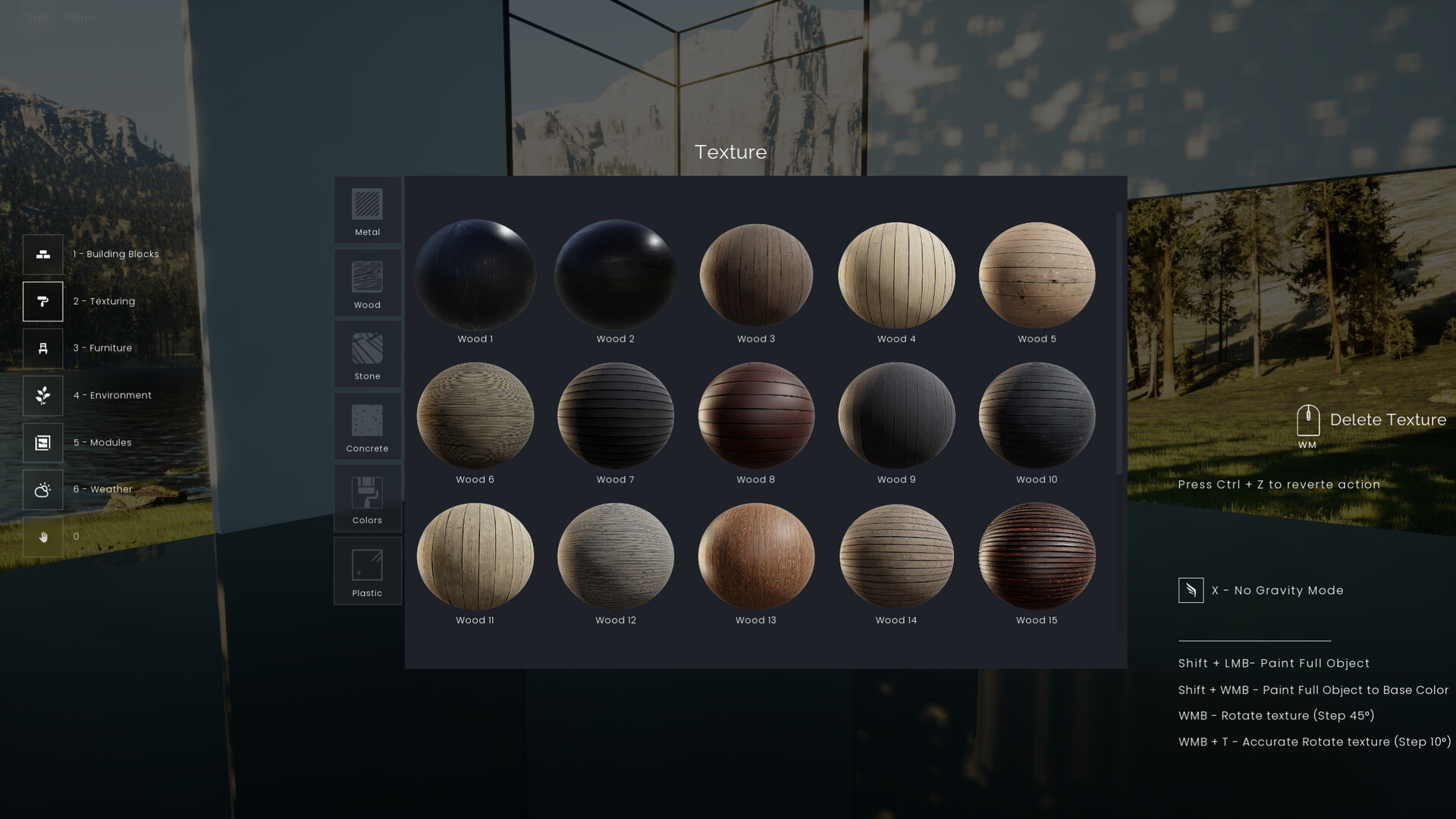Open the Menu from the top bar
Image resolution: width=1456 pixels, height=819 pixels.
pyautogui.click(x=78, y=17)
